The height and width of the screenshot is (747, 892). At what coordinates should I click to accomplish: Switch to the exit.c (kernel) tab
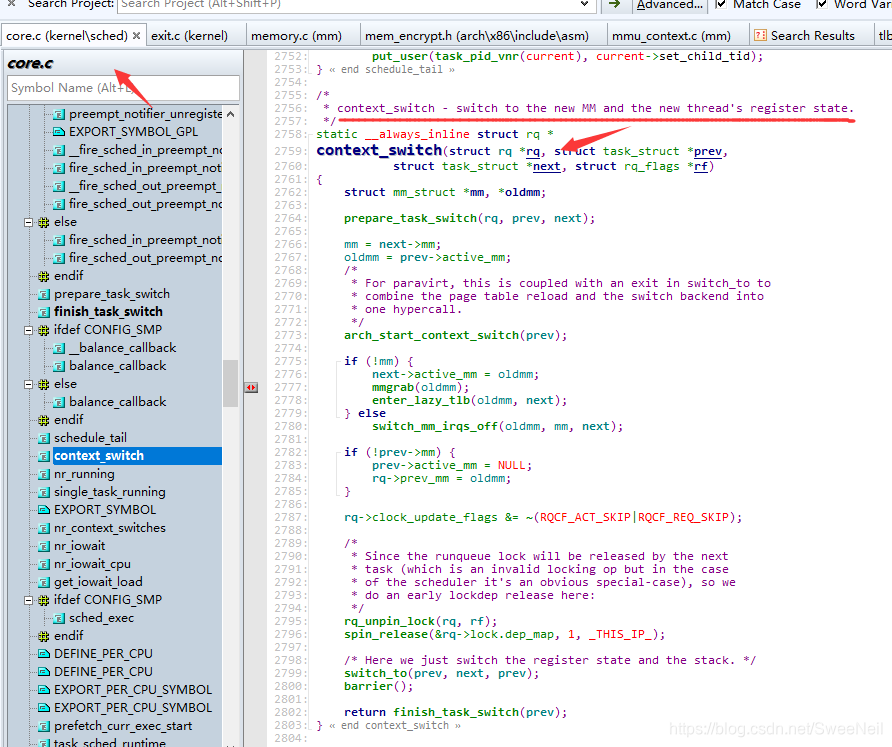189,36
